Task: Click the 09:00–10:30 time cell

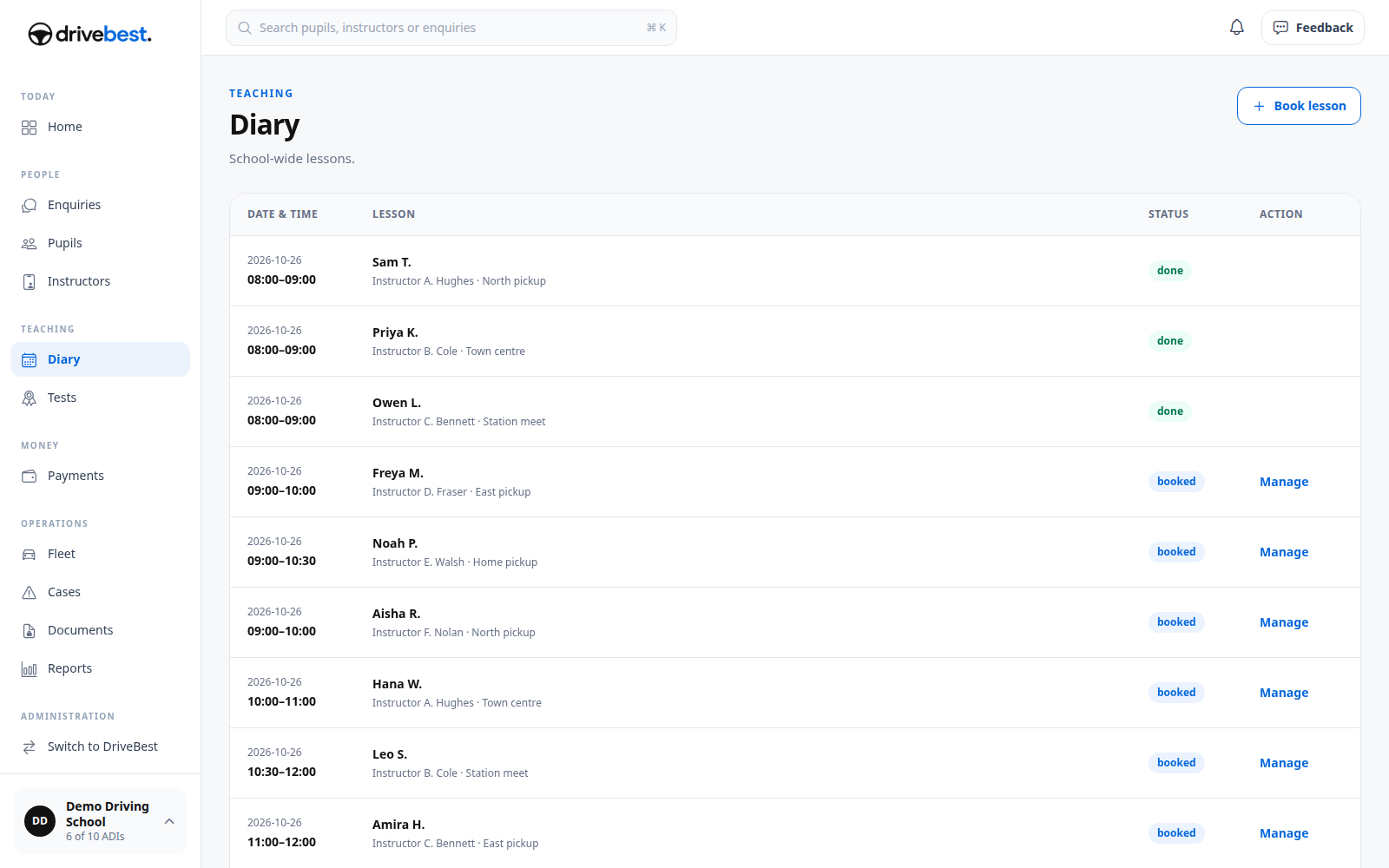Action: coord(281,561)
